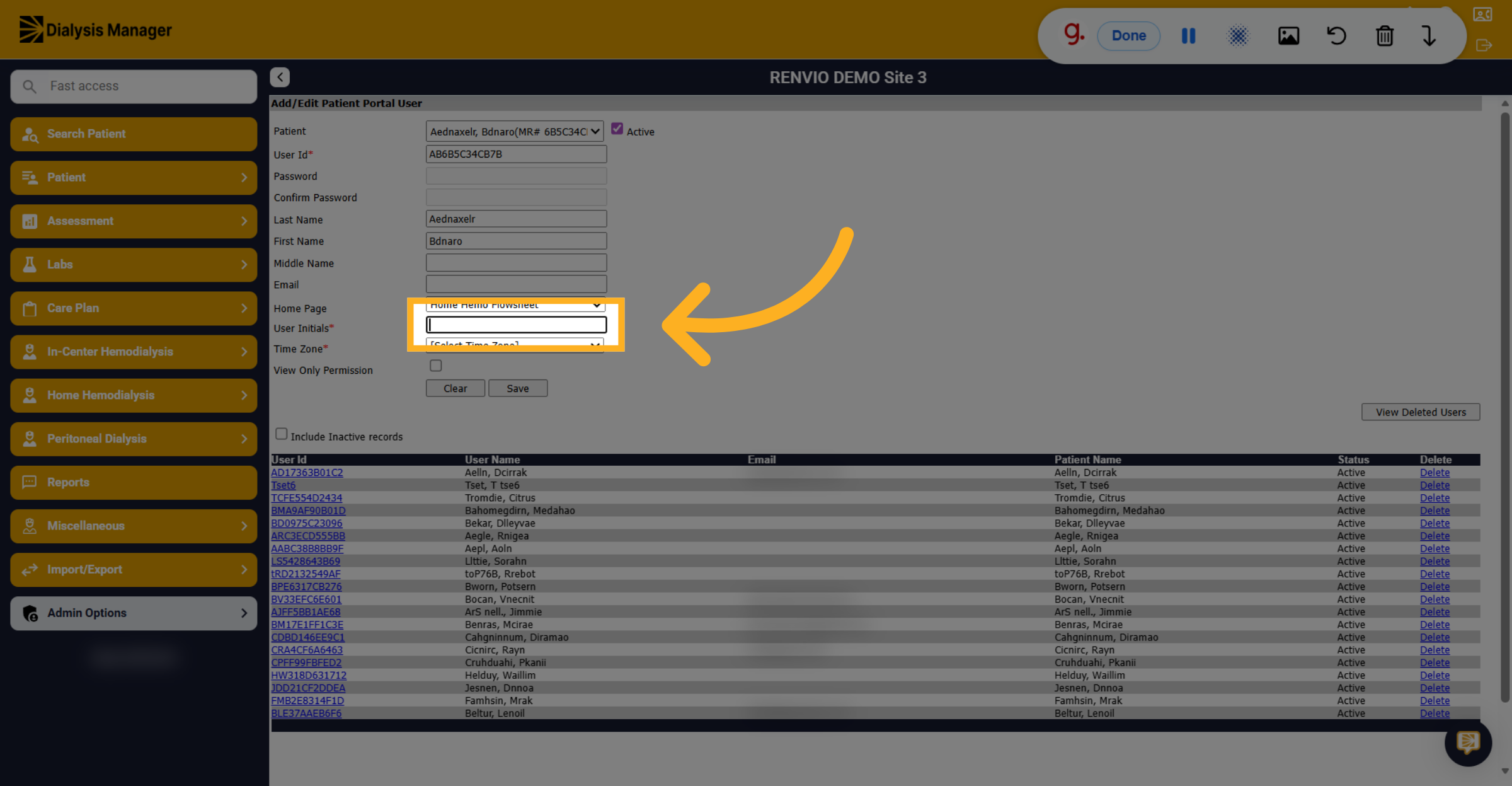
Task: Open the Home Page dropdown
Action: 515,305
